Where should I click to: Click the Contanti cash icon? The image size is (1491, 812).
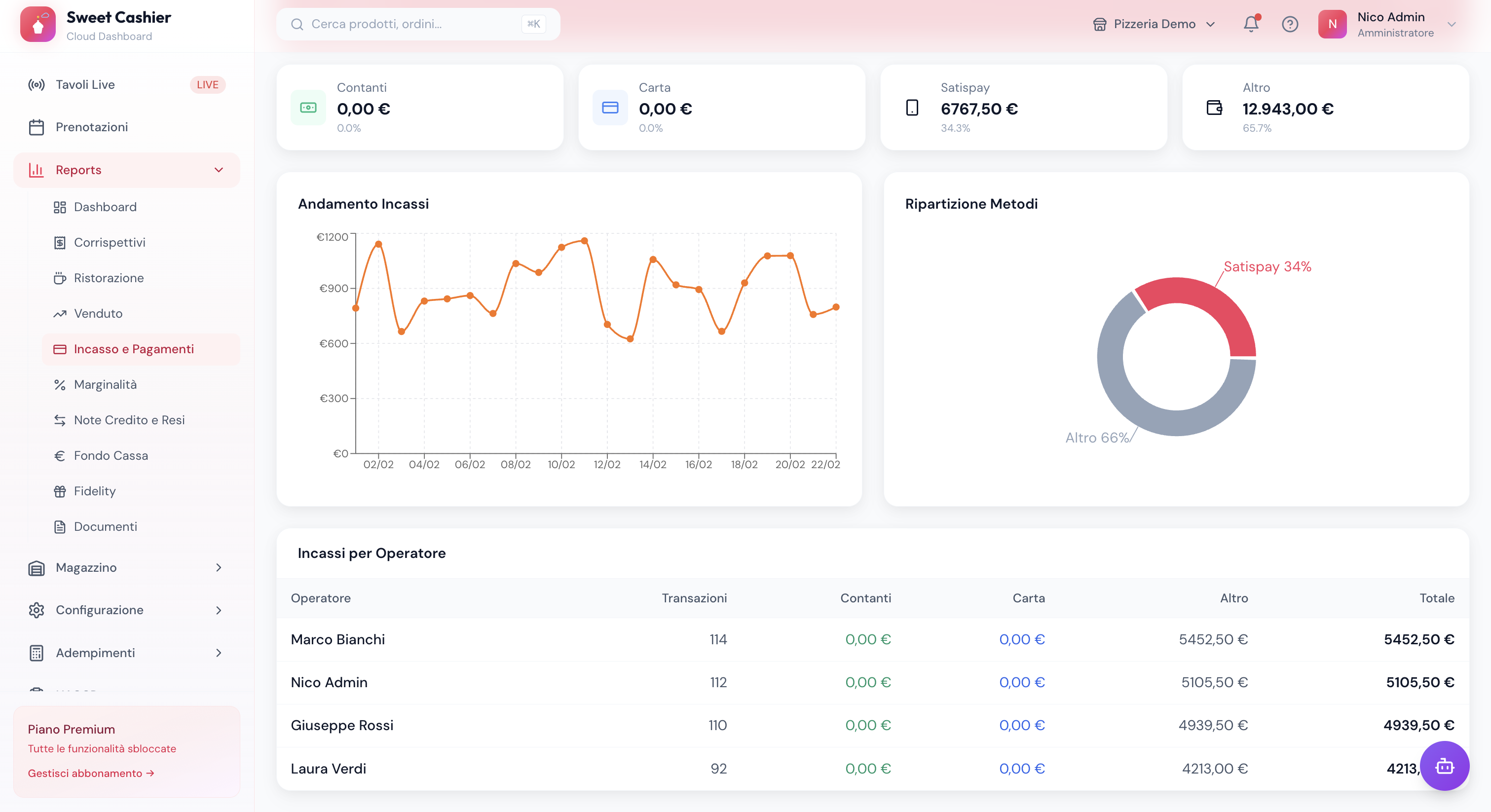point(308,108)
